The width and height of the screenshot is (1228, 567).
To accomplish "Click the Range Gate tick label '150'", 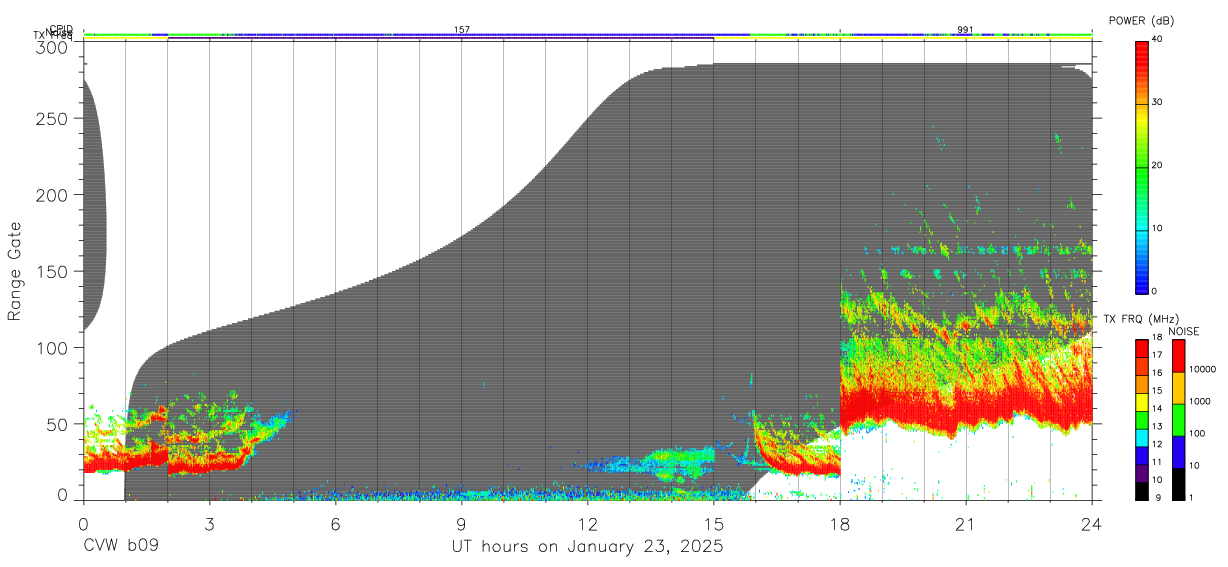I will (53, 271).
